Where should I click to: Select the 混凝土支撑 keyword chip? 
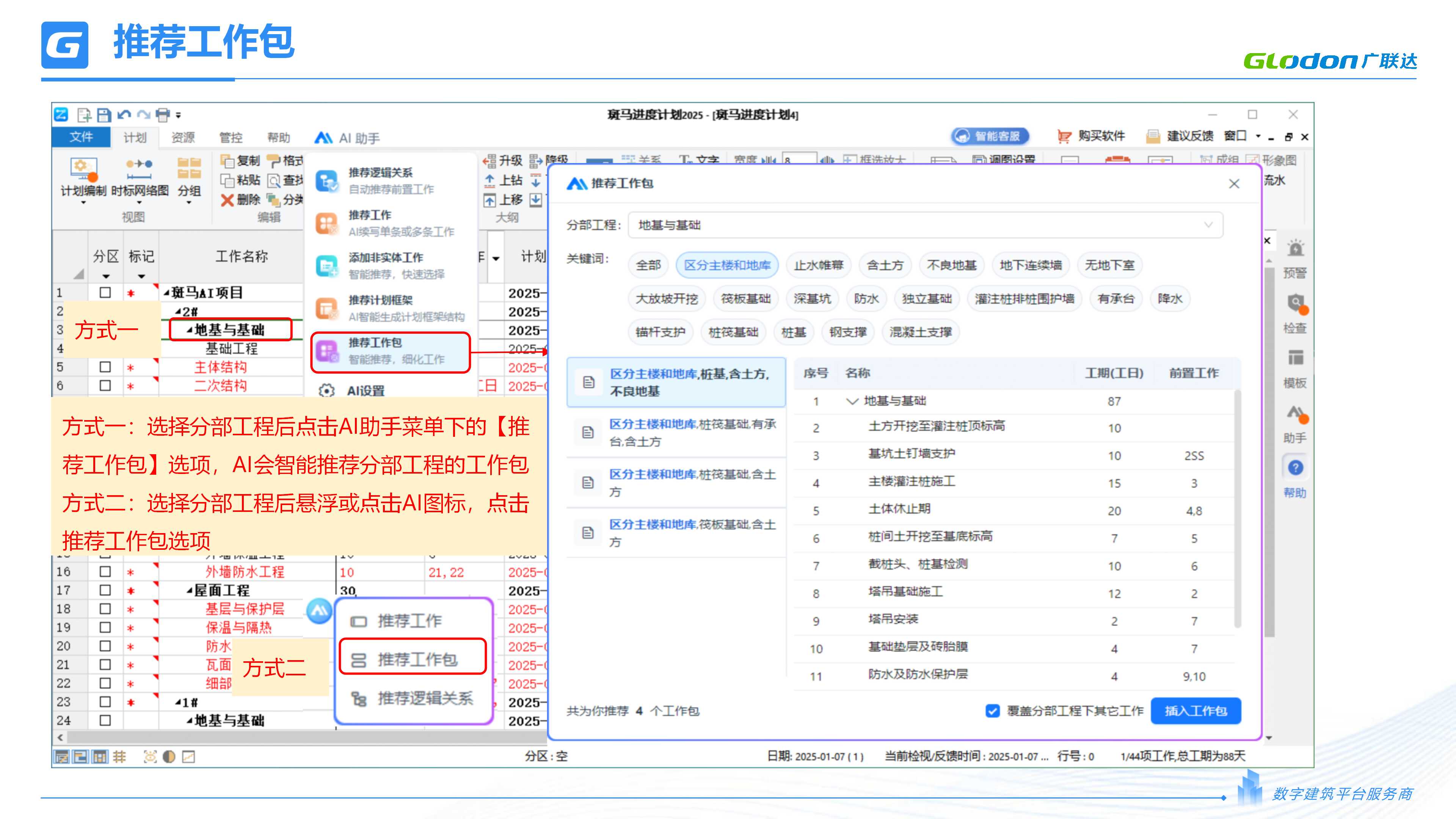pos(921,332)
